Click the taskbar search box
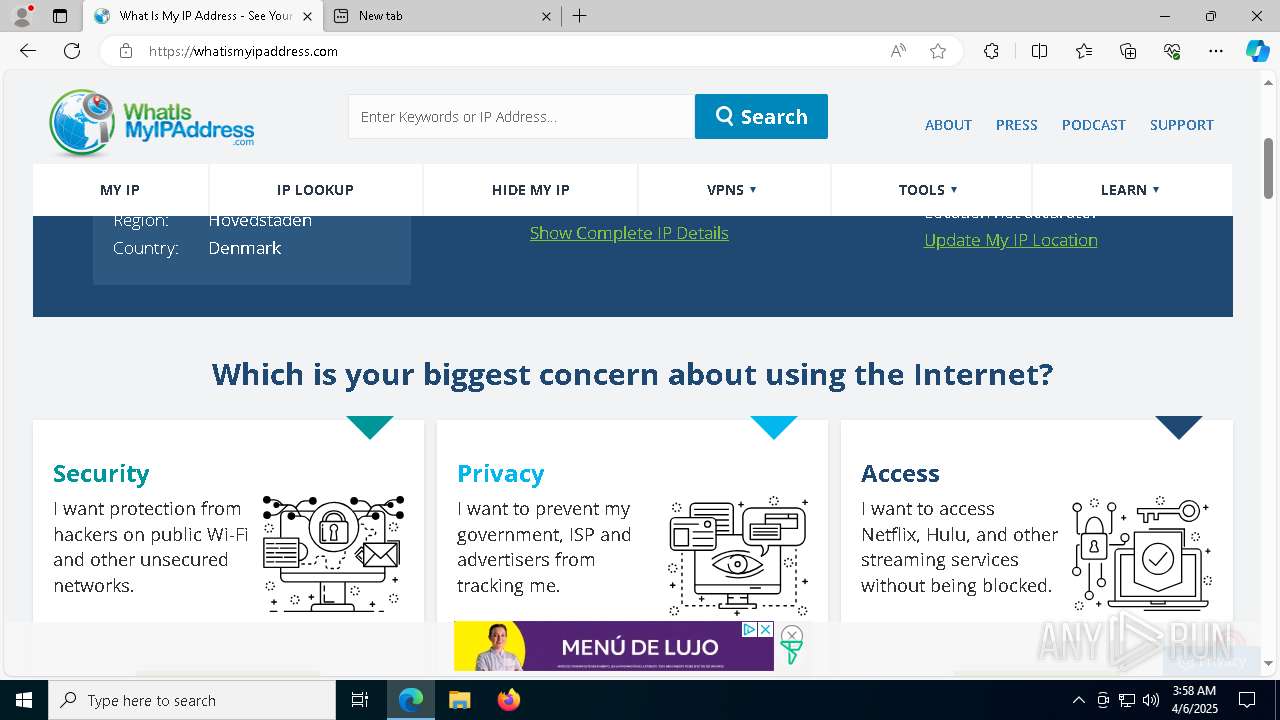Viewport: 1280px width, 720px height. click(x=192, y=700)
